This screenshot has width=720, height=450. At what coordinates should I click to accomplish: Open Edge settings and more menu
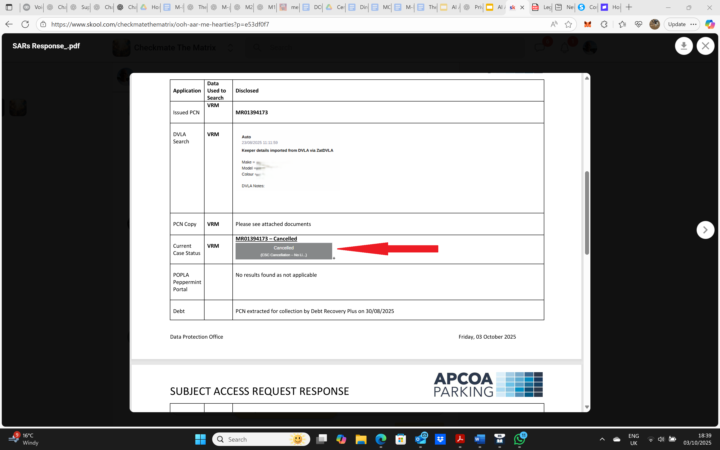point(693,24)
